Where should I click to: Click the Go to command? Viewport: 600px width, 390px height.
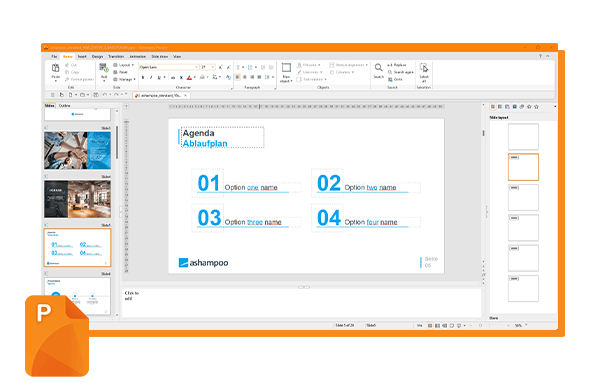[395, 79]
